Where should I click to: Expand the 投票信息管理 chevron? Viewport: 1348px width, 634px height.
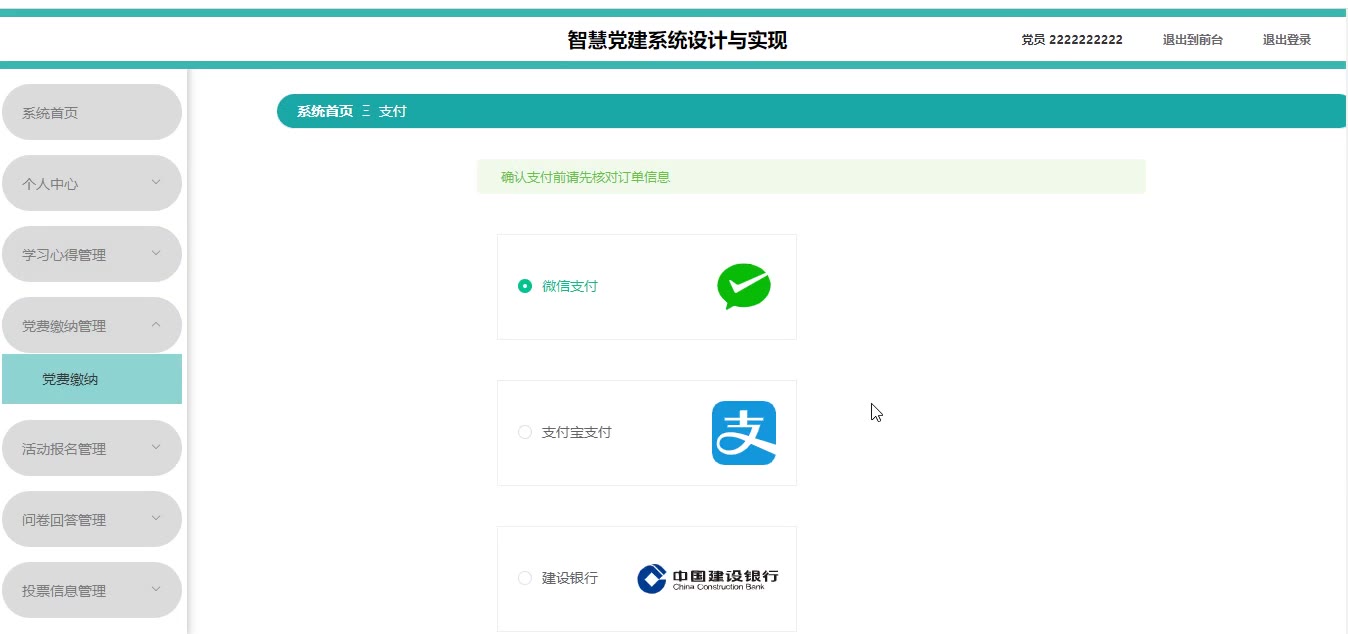tap(156, 589)
